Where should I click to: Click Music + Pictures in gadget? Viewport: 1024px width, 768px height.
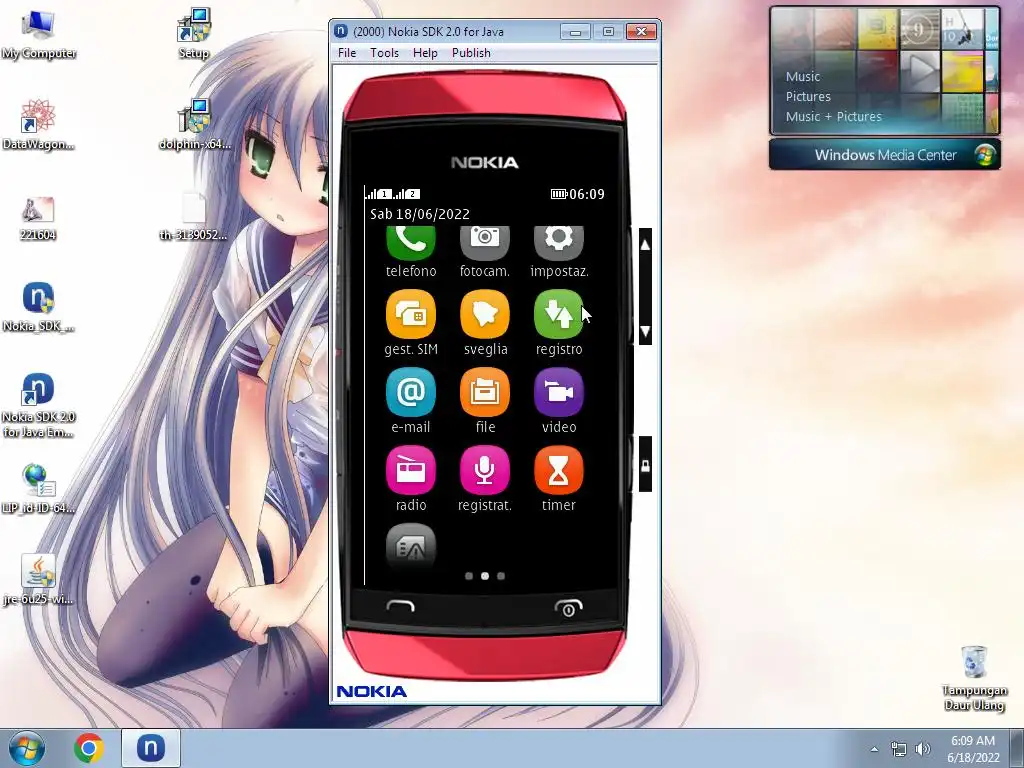pos(833,117)
